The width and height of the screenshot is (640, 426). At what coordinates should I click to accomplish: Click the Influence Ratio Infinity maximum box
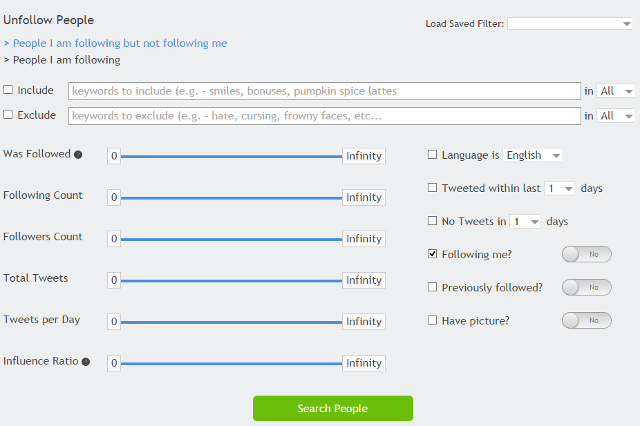click(364, 363)
